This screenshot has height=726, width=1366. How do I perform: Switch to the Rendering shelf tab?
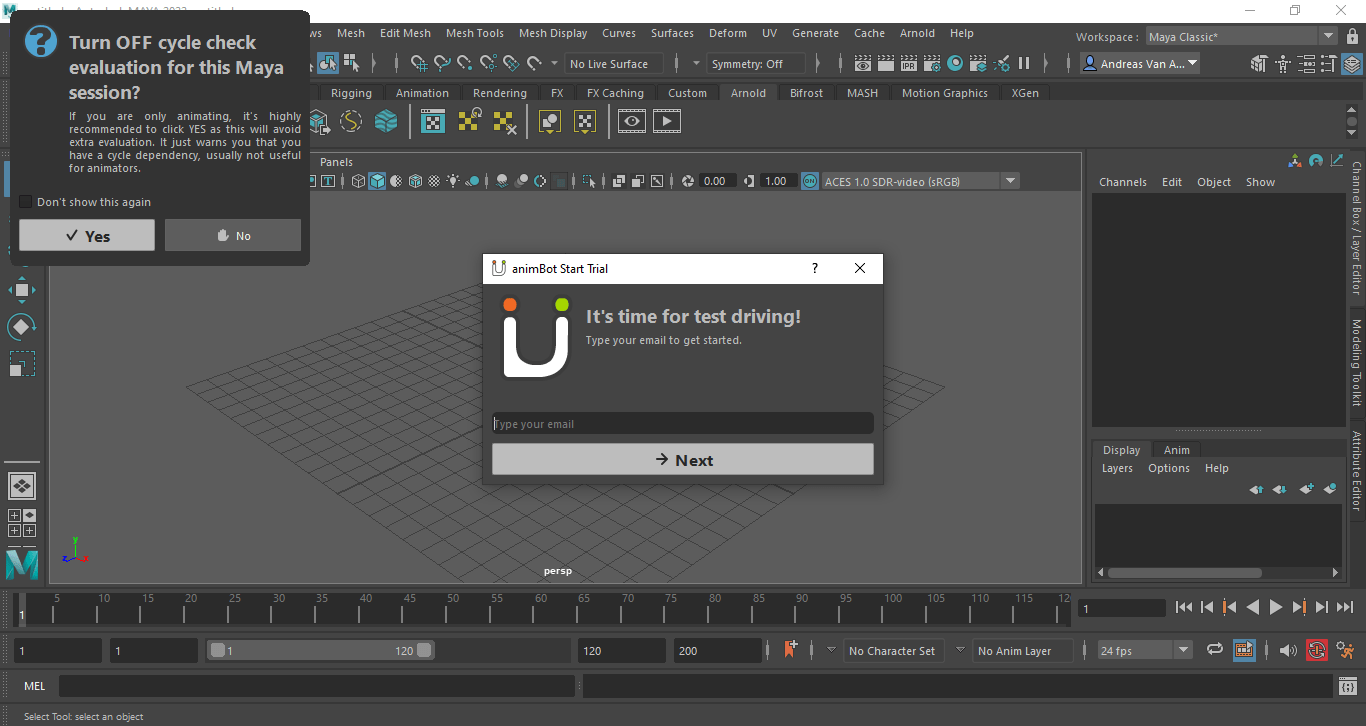500,92
